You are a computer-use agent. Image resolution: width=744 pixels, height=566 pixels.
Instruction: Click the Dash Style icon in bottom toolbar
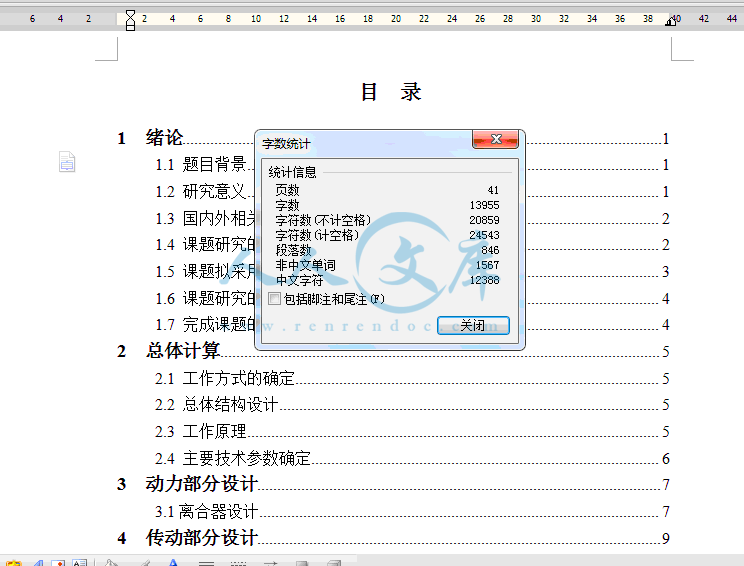[x=238, y=563]
